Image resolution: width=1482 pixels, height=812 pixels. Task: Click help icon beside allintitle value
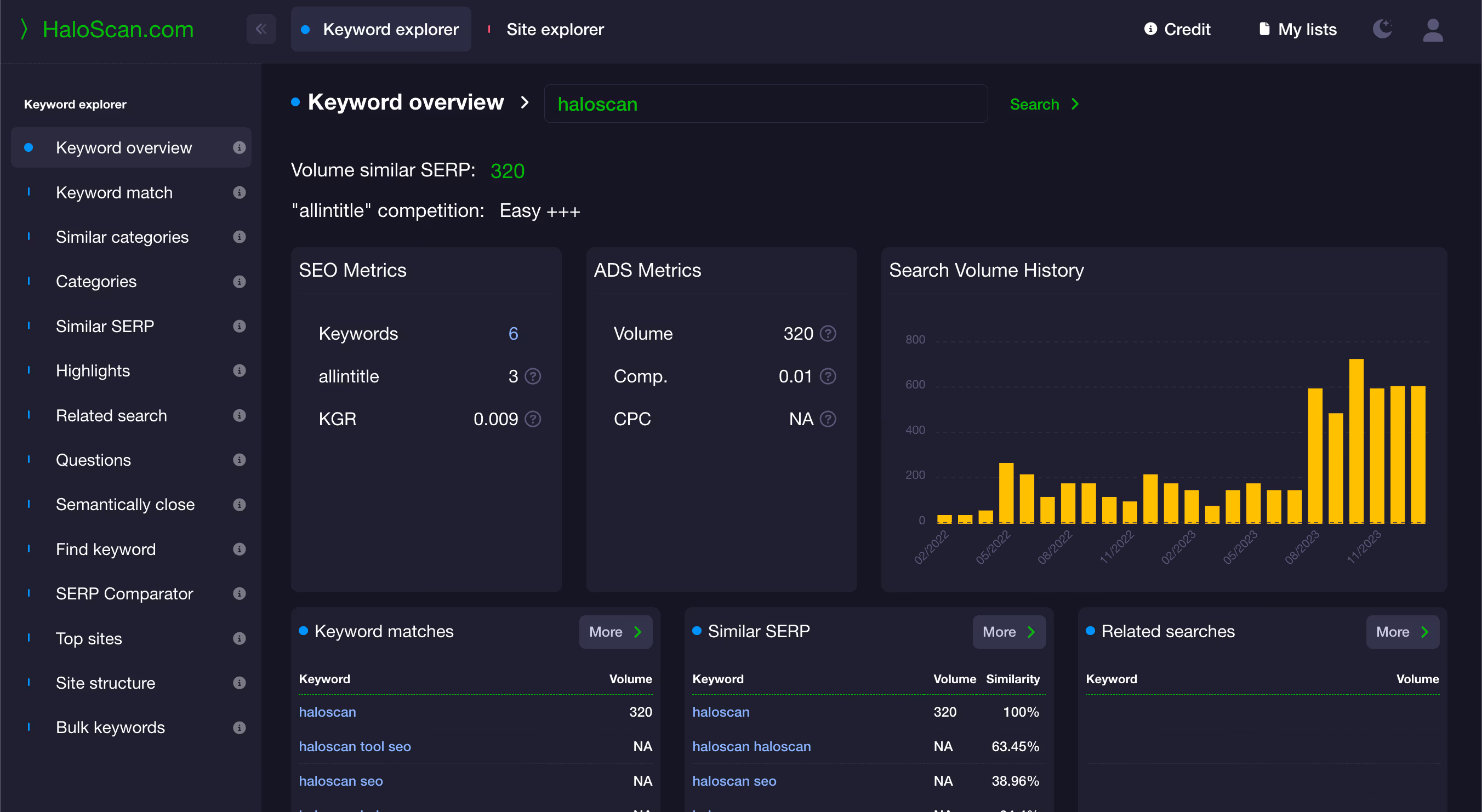pos(533,376)
